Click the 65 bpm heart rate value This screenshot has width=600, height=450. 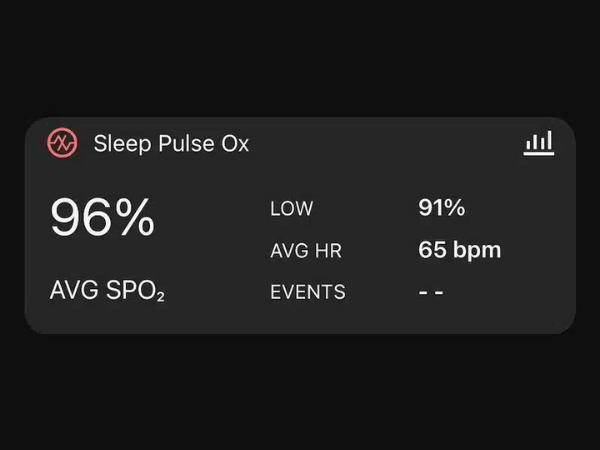tap(459, 250)
